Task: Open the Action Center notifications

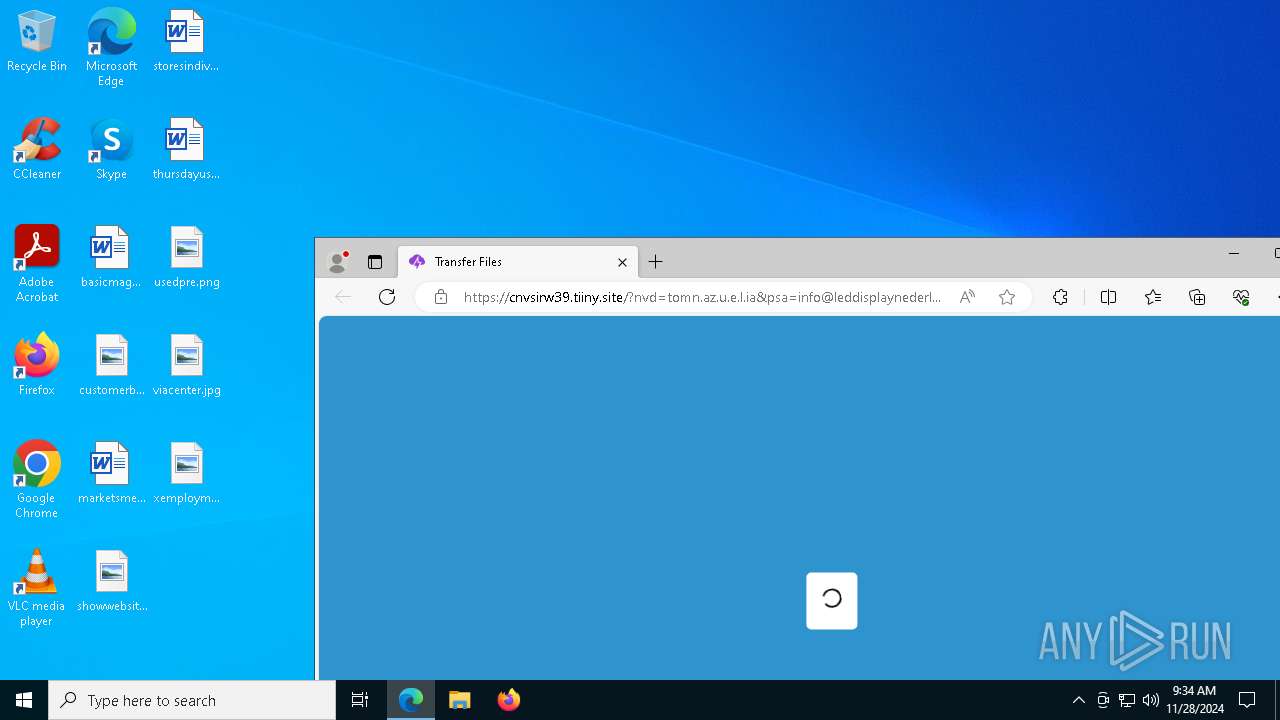Action: click(1247, 700)
